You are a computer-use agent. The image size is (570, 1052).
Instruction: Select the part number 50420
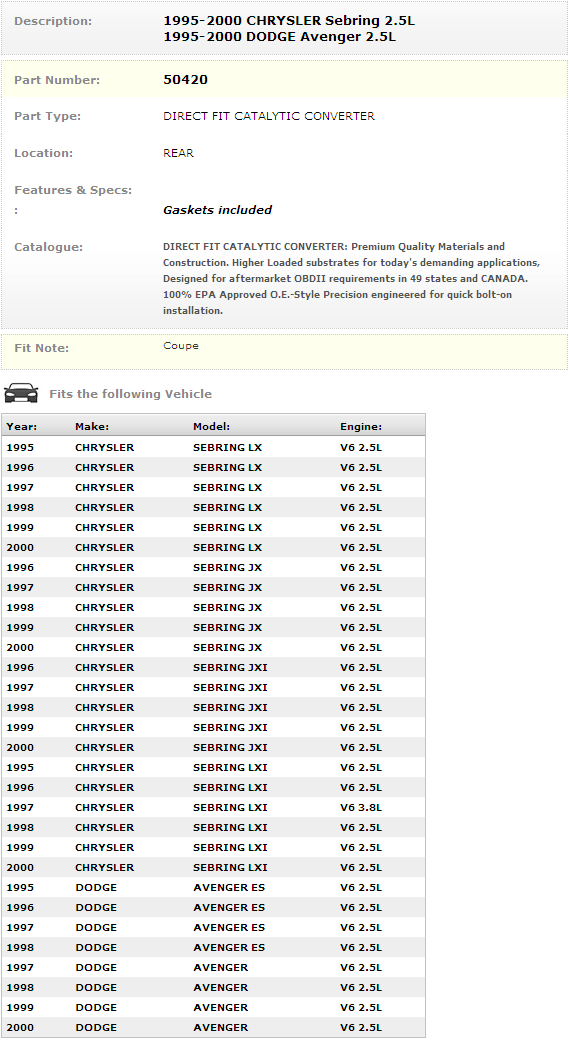(185, 79)
